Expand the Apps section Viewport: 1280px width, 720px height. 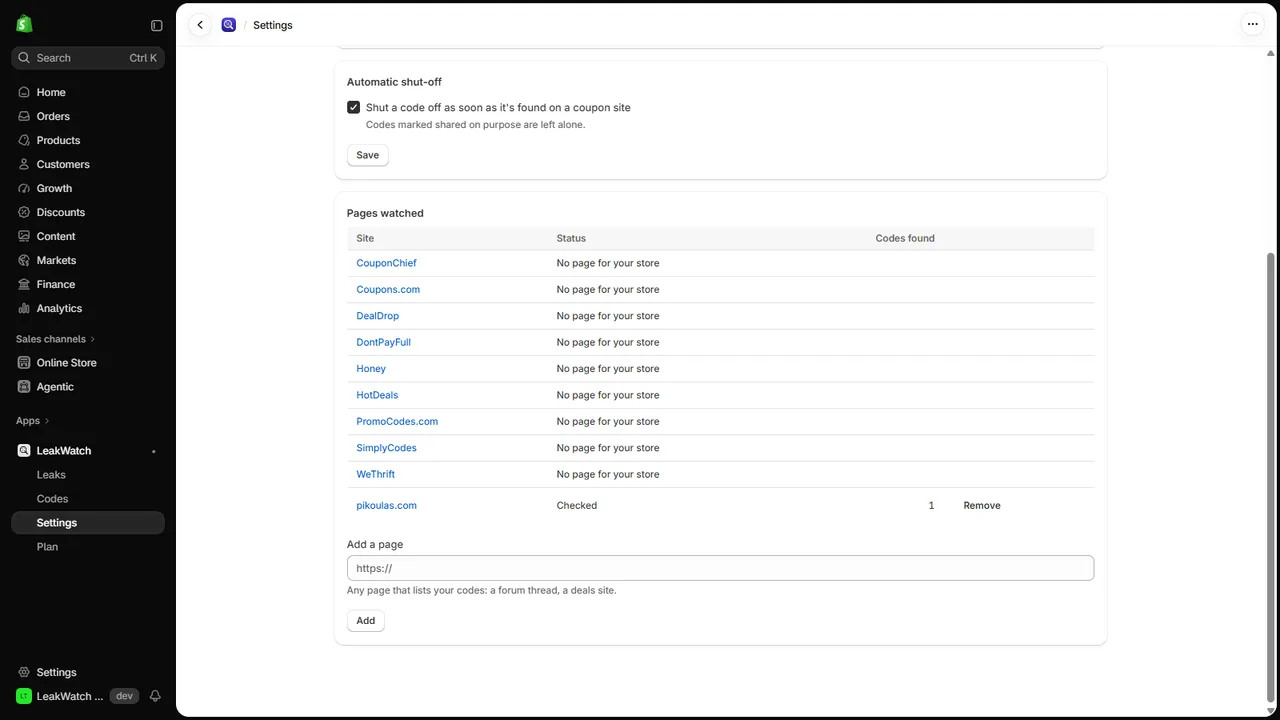pos(33,421)
